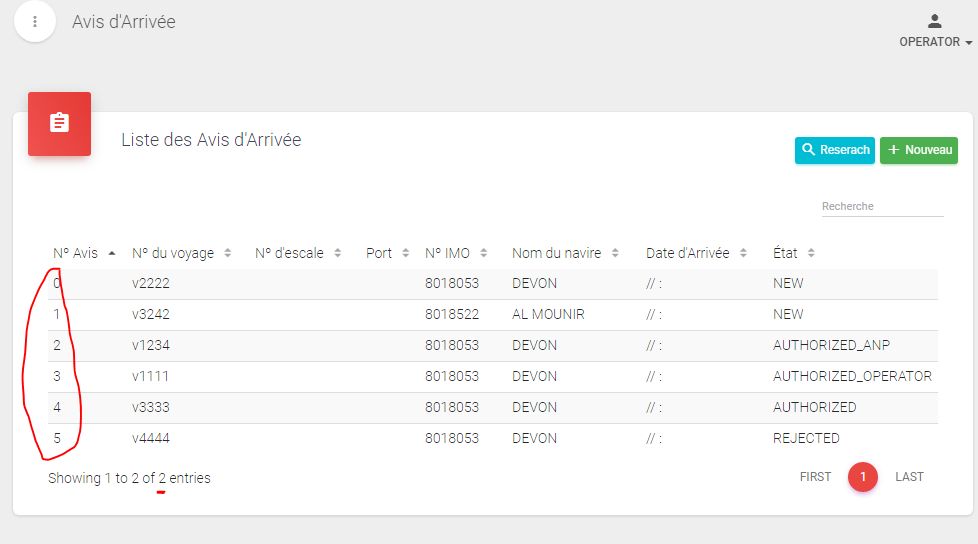This screenshot has width=978, height=544.
Task: Focus the Recherche search field
Action: coord(882,206)
